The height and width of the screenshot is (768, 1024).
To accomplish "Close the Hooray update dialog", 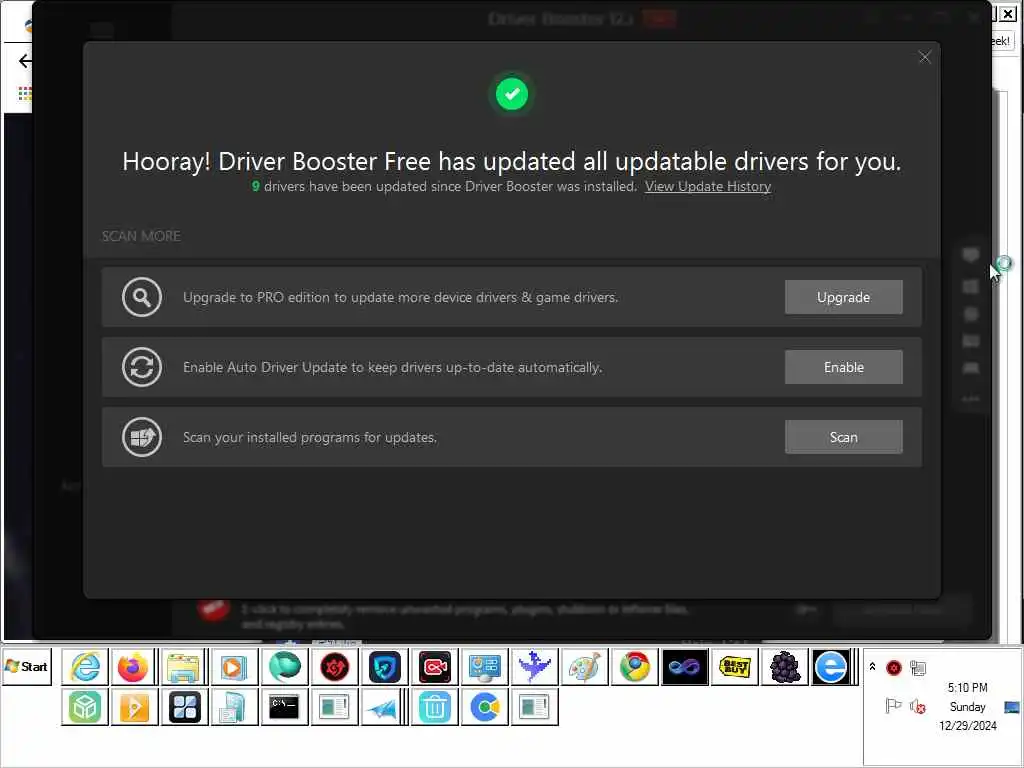I will (x=924, y=57).
